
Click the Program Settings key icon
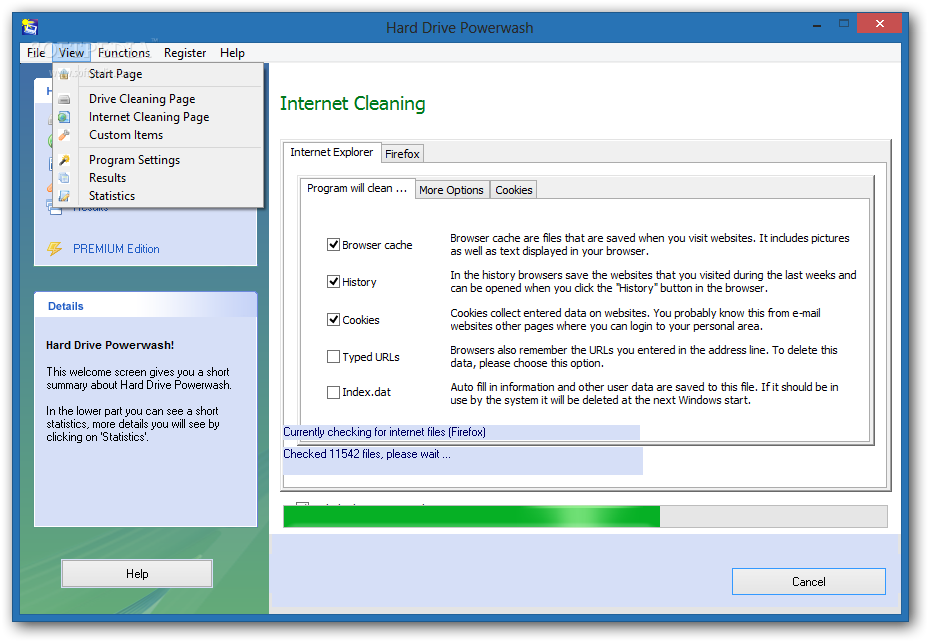64,160
